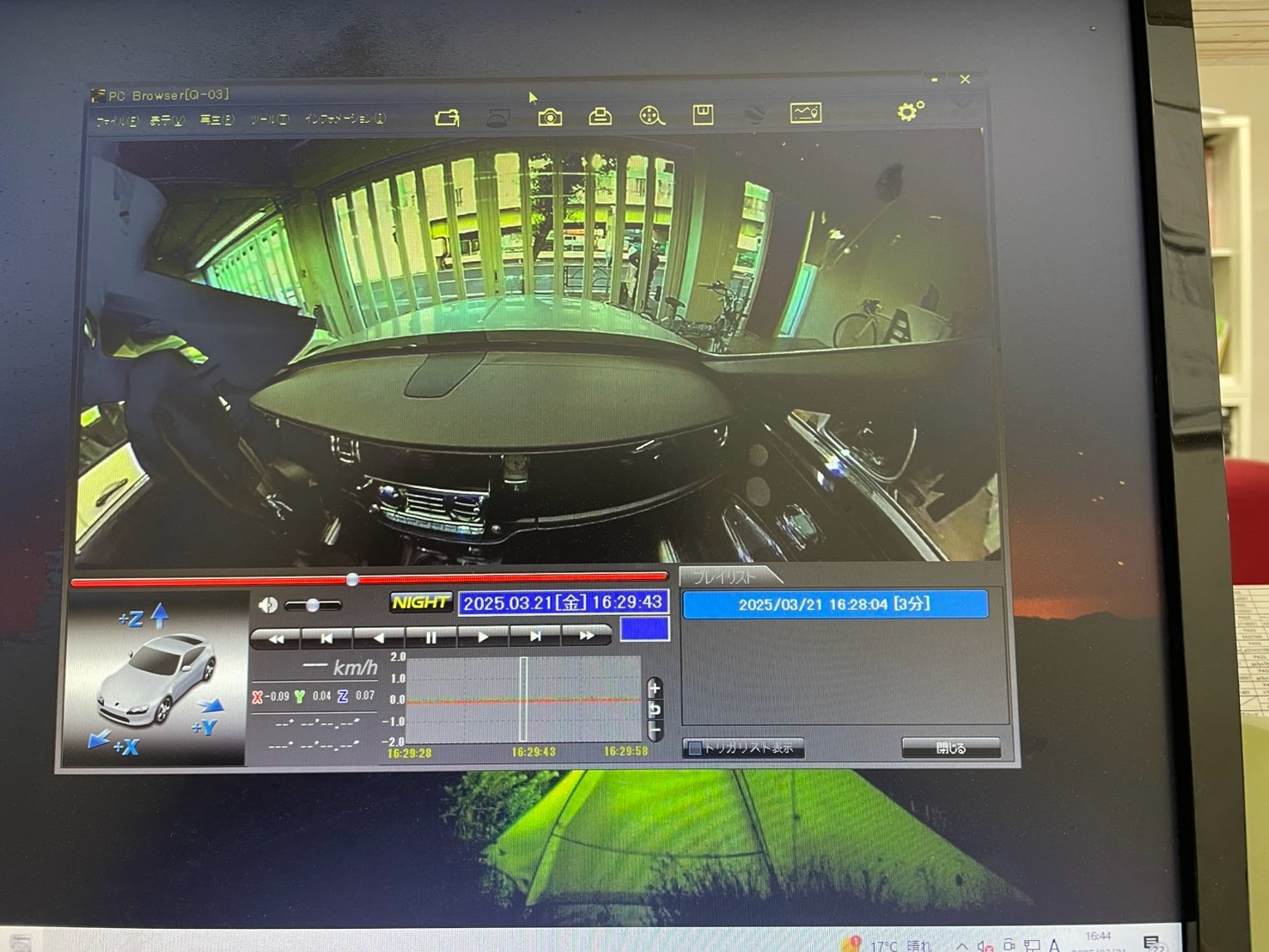
Task: Click the solid blue box beside playback buttons
Action: click(x=644, y=629)
